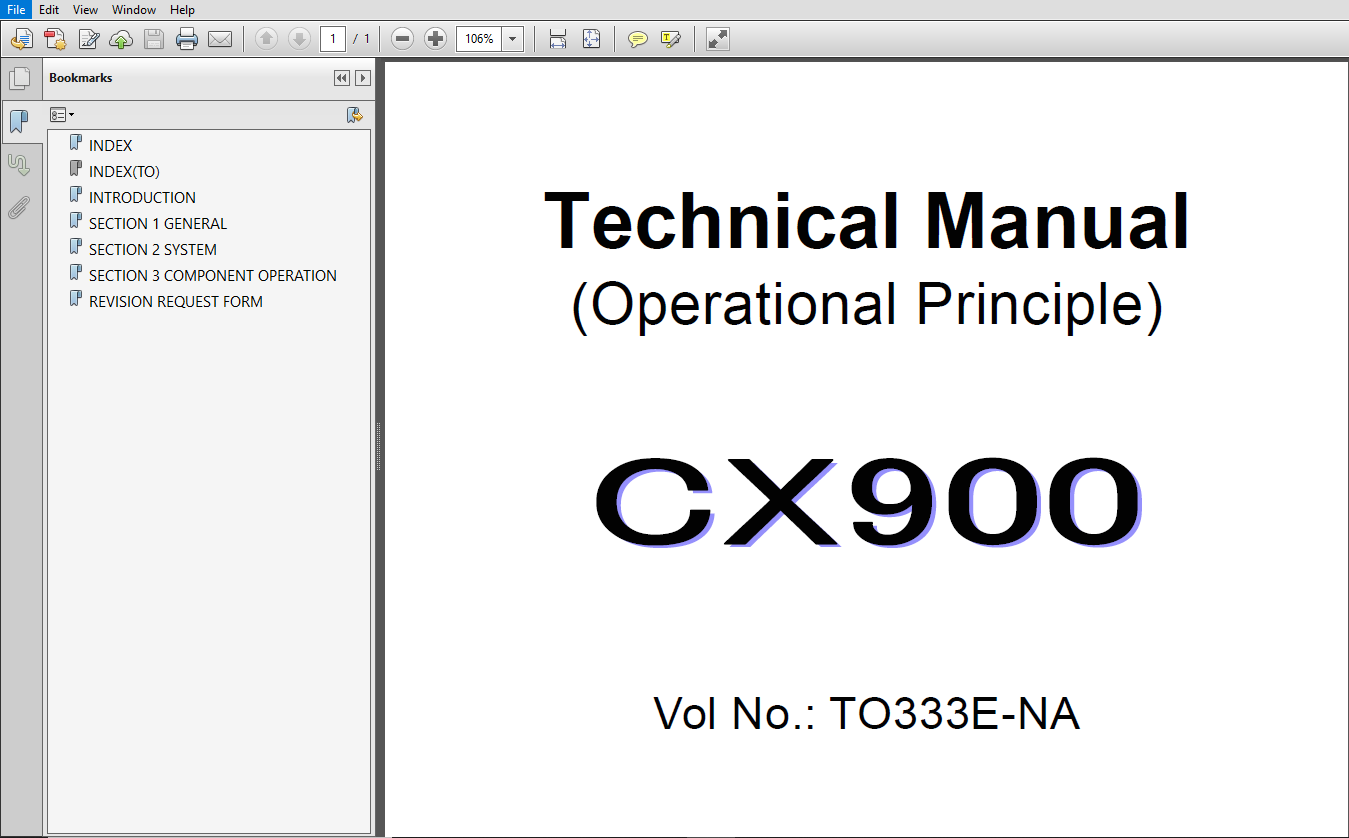
Task: Open the View menu
Action: pos(86,9)
